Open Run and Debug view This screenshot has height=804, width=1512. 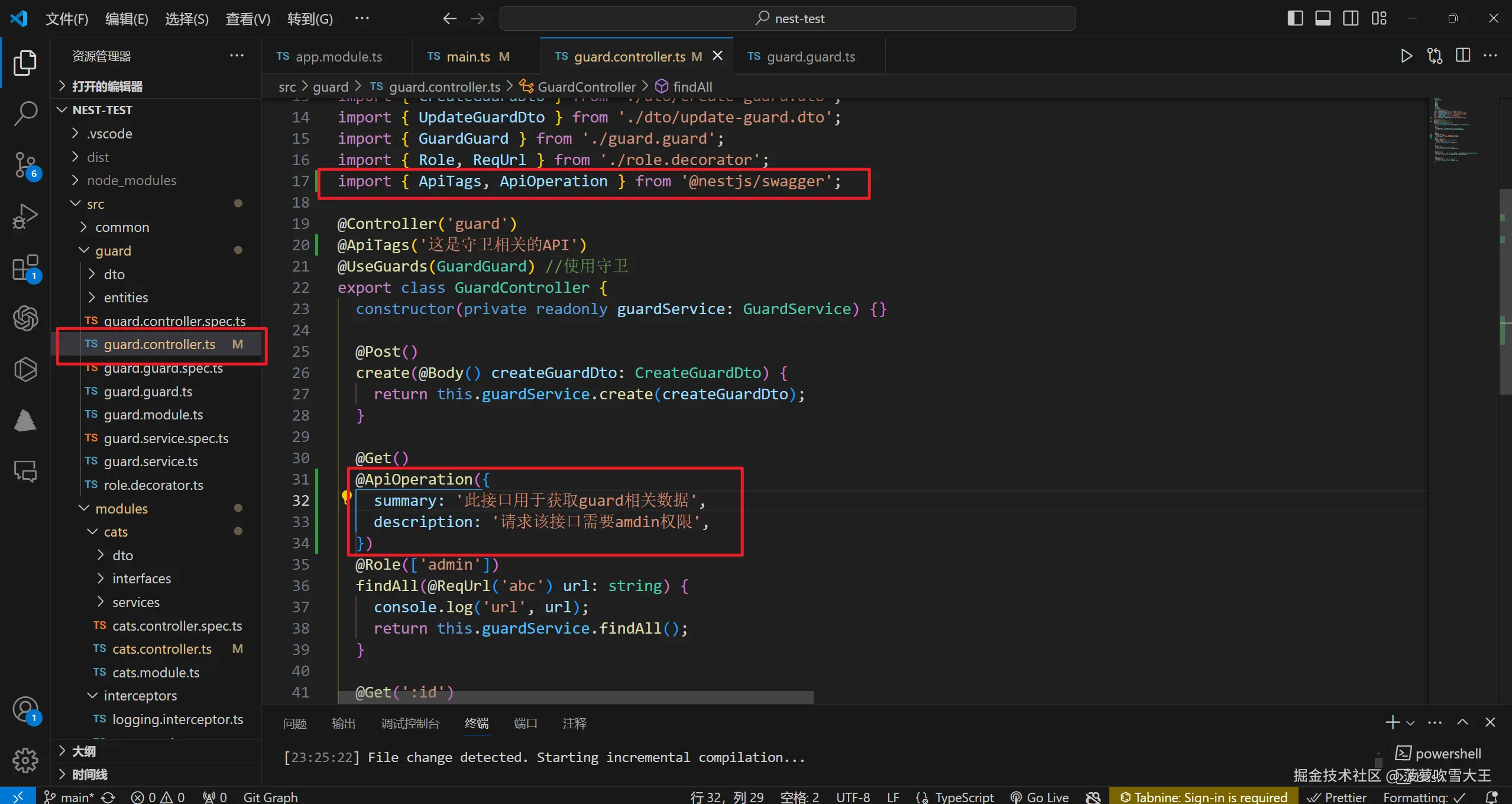pos(25,216)
